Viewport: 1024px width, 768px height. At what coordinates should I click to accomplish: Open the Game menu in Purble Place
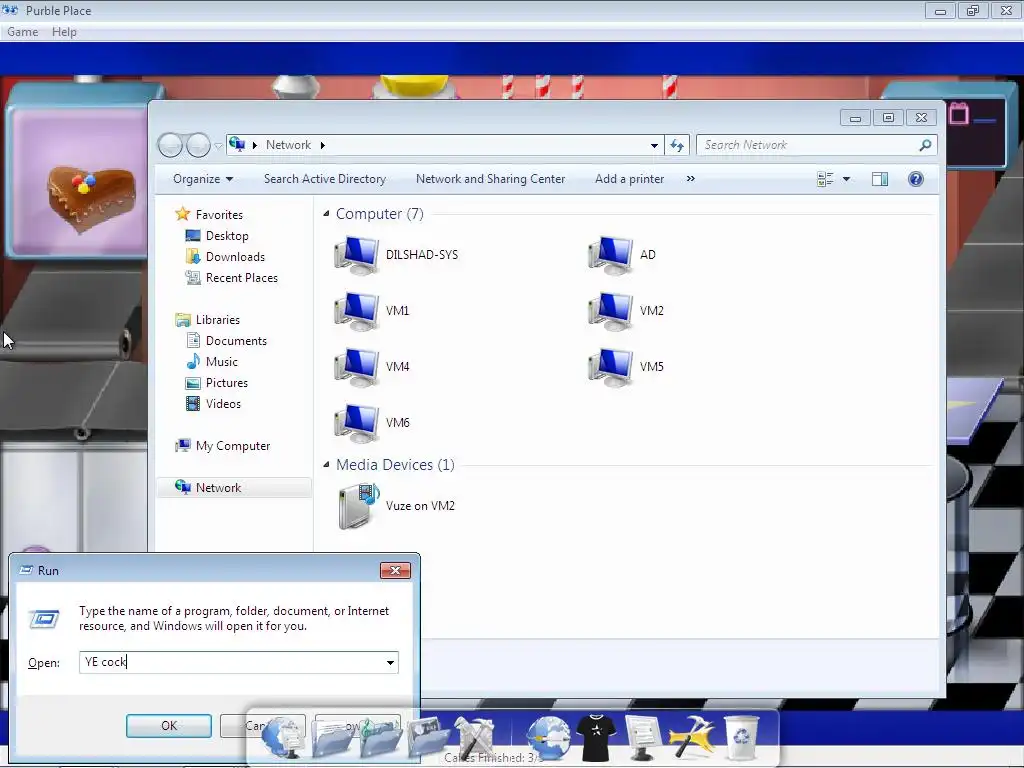click(23, 32)
